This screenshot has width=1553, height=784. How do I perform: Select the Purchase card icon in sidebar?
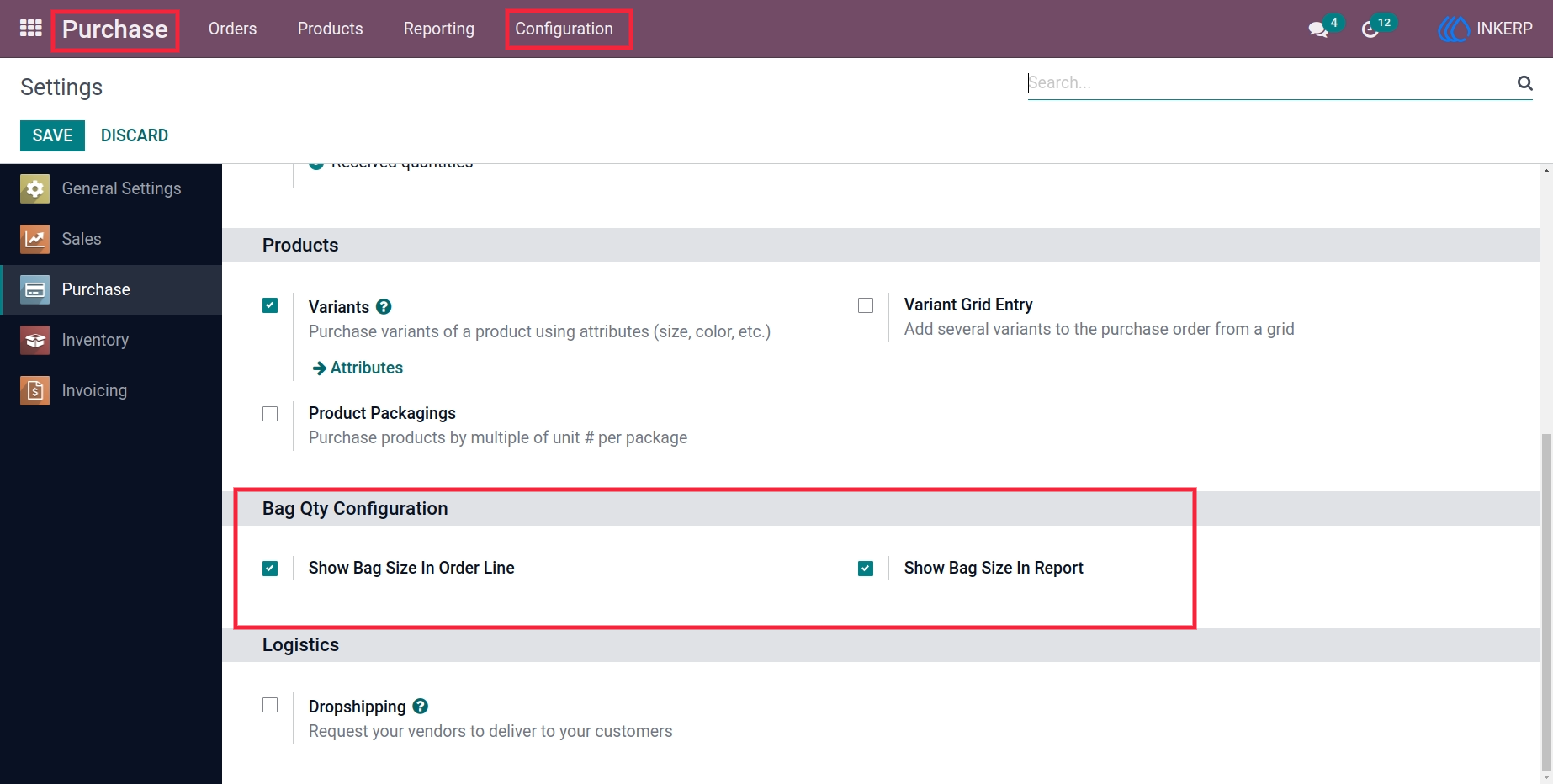(34, 289)
